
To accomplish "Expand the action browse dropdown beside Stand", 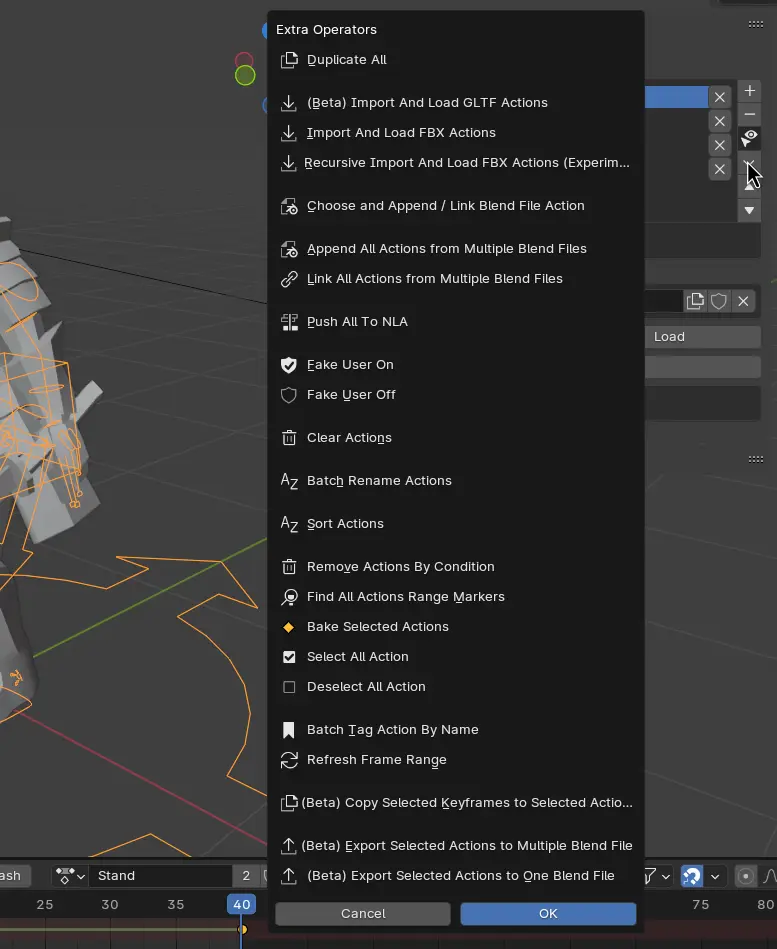I will [x=69, y=876].
